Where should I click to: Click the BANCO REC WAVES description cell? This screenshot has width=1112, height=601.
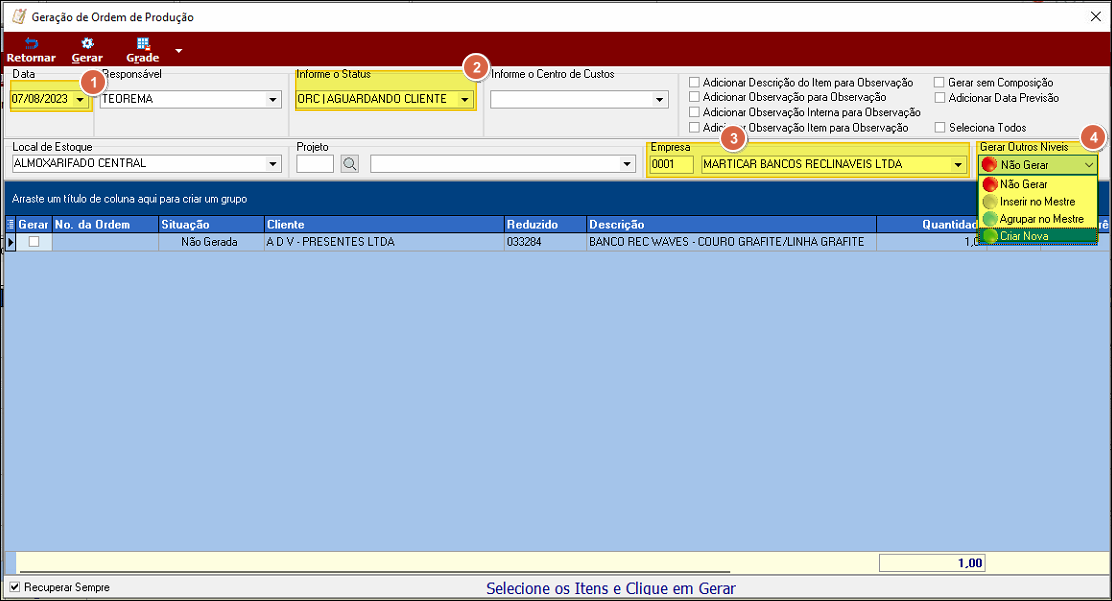(731, 242)
